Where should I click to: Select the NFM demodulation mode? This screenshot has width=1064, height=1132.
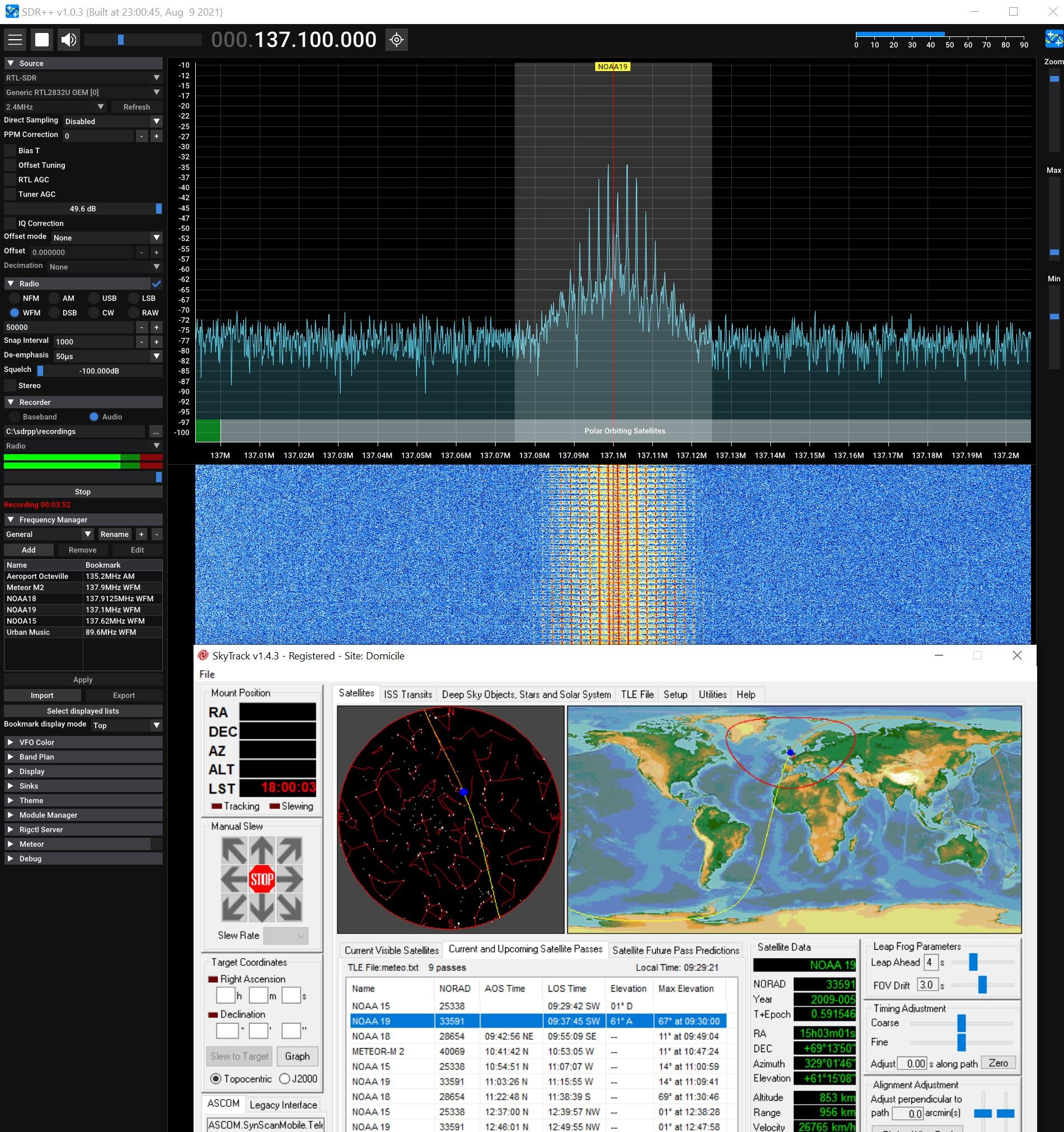14,298
